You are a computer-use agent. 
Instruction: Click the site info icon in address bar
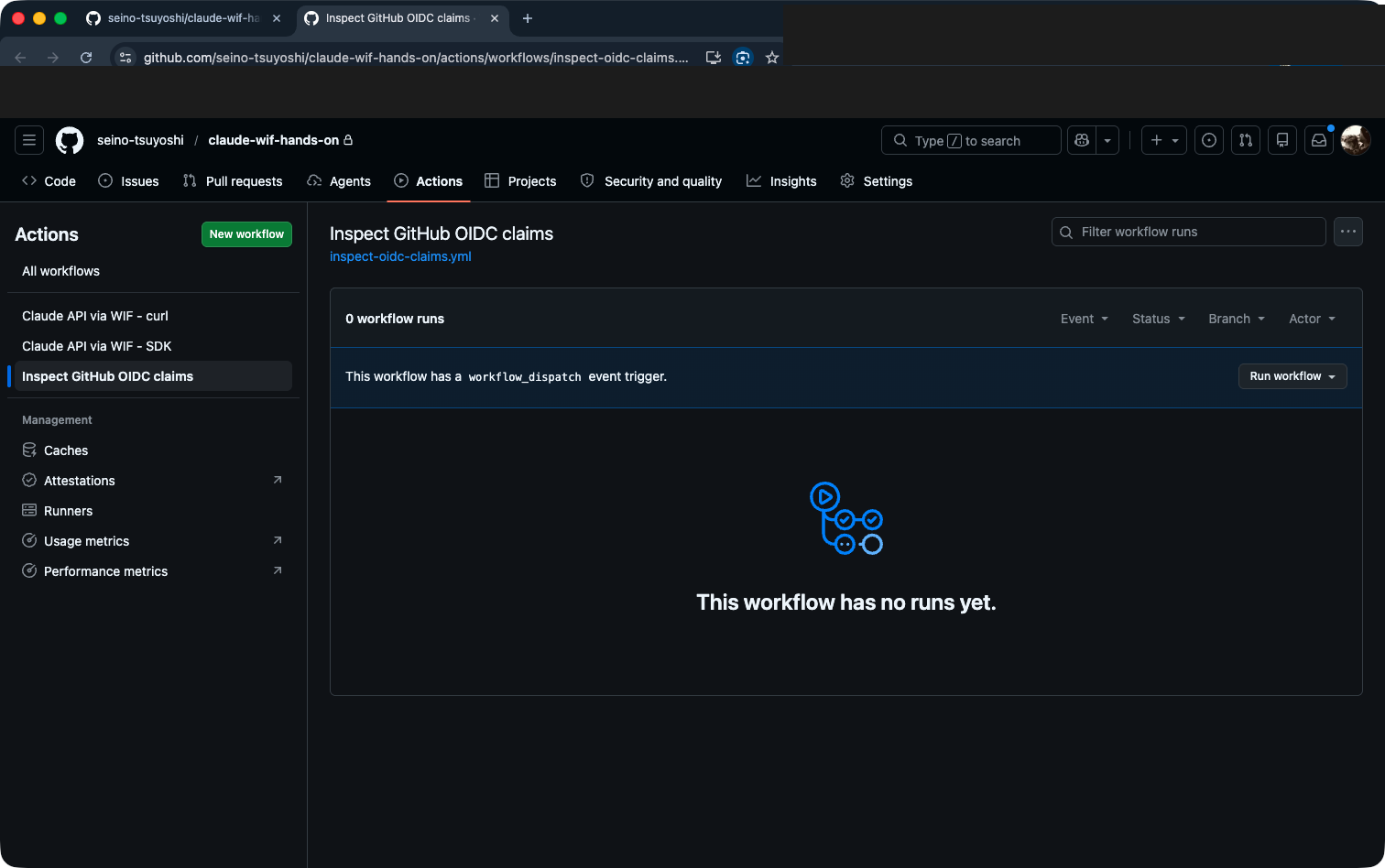(125, 58)
